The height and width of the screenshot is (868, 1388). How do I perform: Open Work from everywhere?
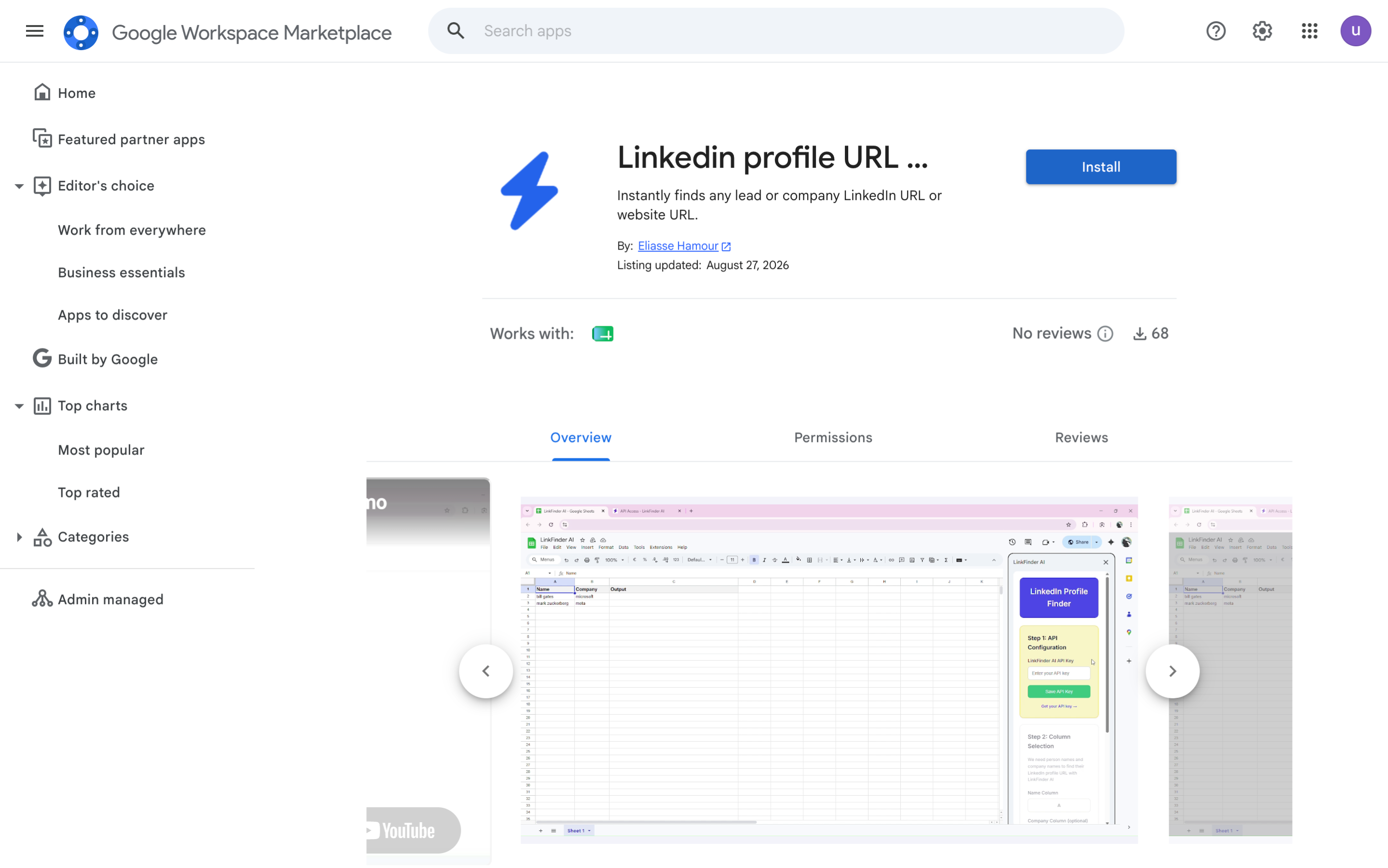click(x=132, y=230)
